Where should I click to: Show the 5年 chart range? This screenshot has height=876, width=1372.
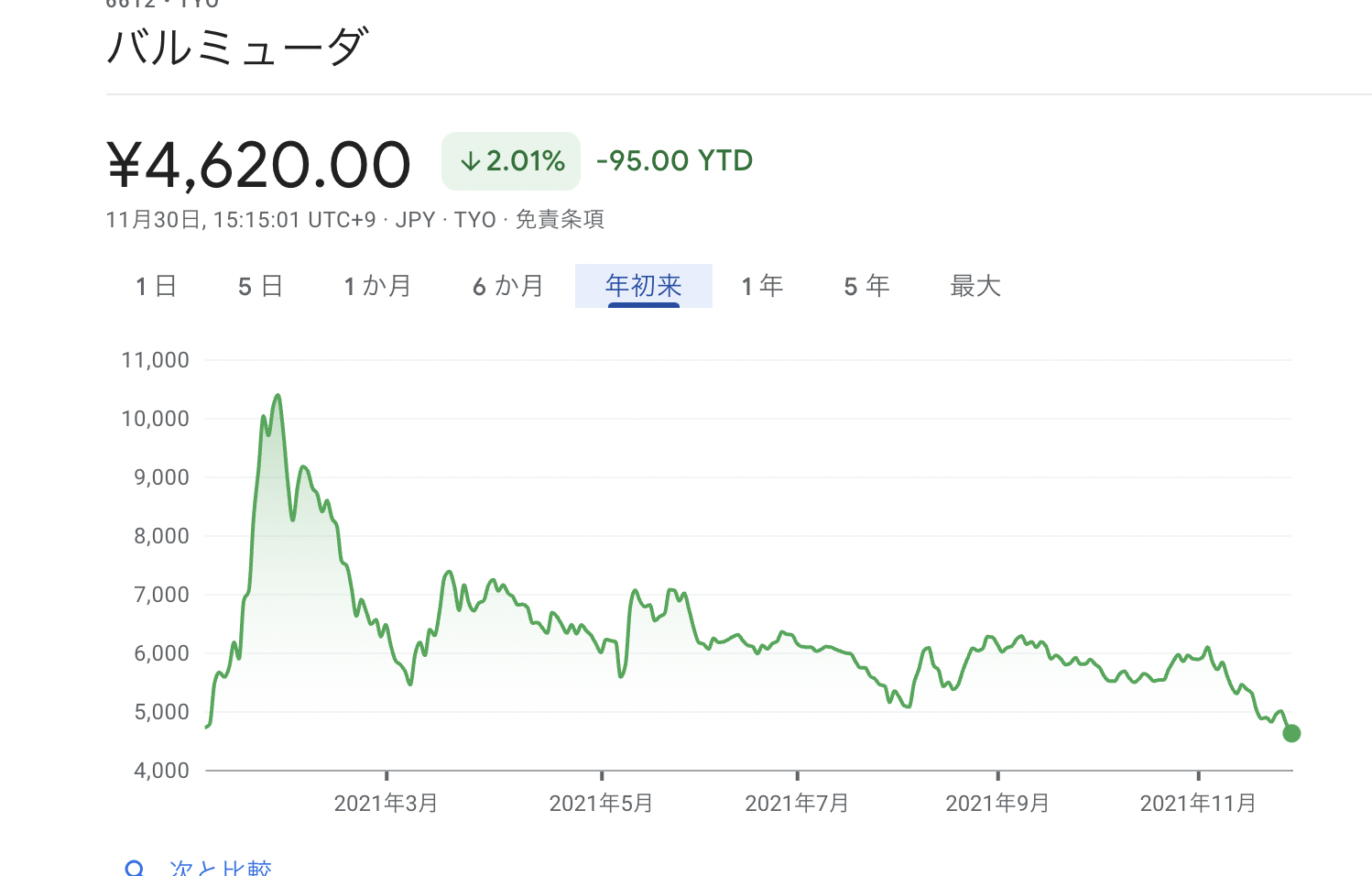click(x=866, y=286)
